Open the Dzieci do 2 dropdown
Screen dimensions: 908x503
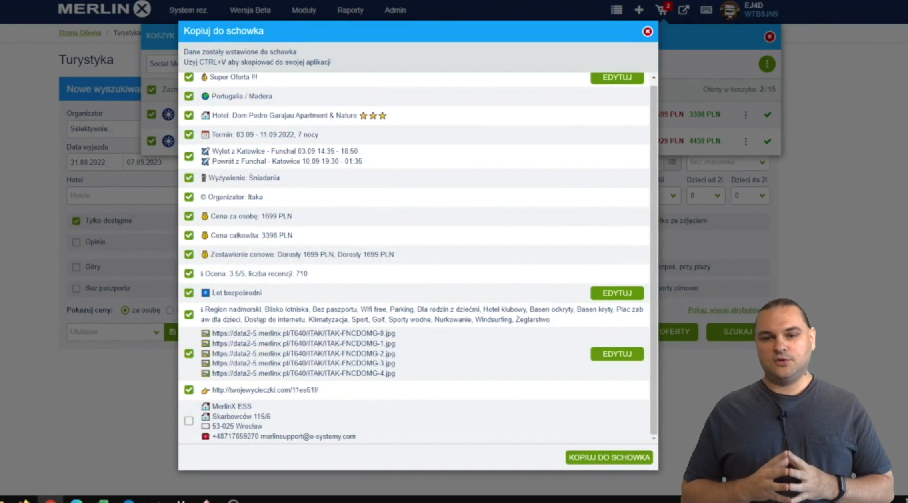[x=749, y=196]
